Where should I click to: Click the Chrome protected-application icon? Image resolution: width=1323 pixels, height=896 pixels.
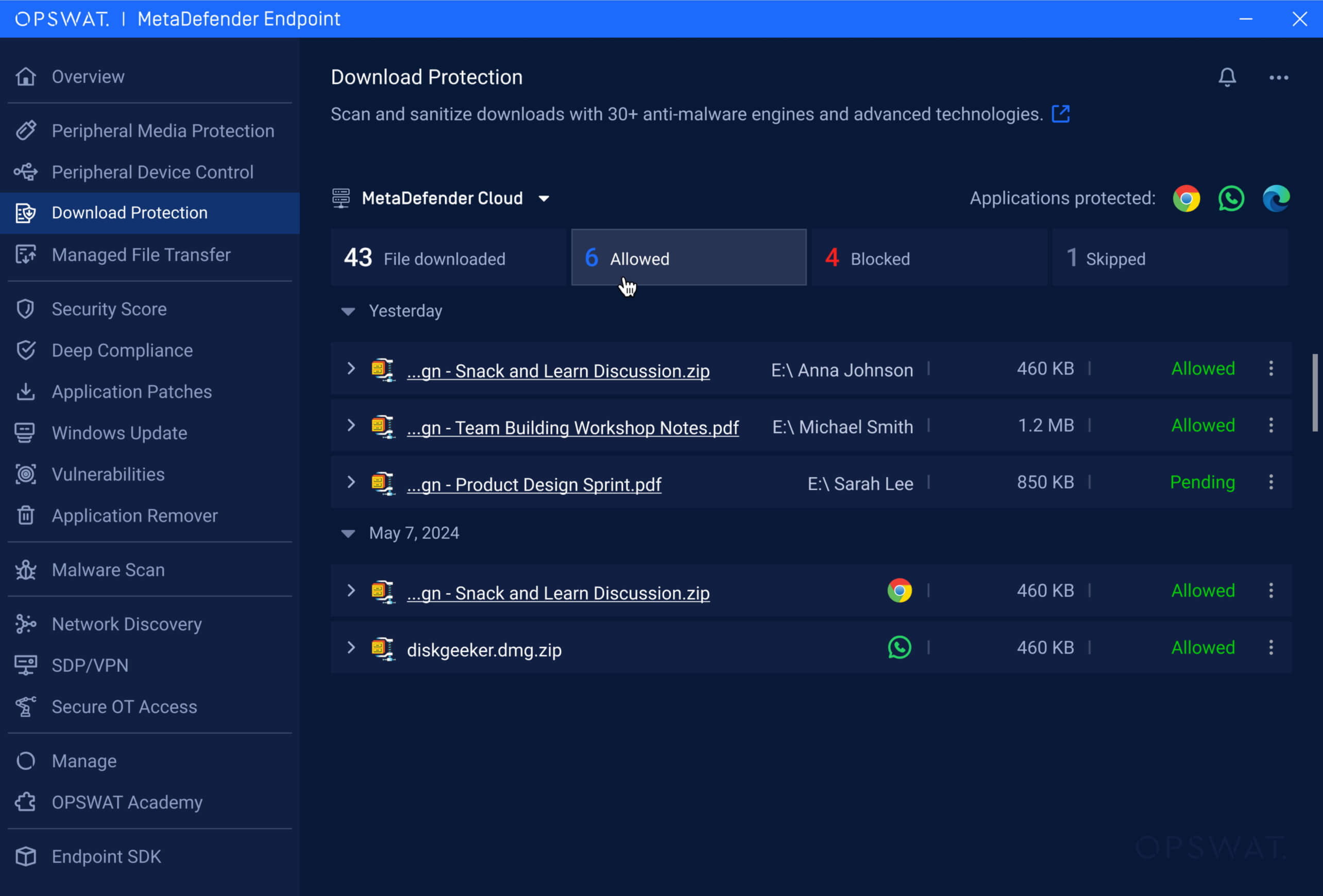1186,198
